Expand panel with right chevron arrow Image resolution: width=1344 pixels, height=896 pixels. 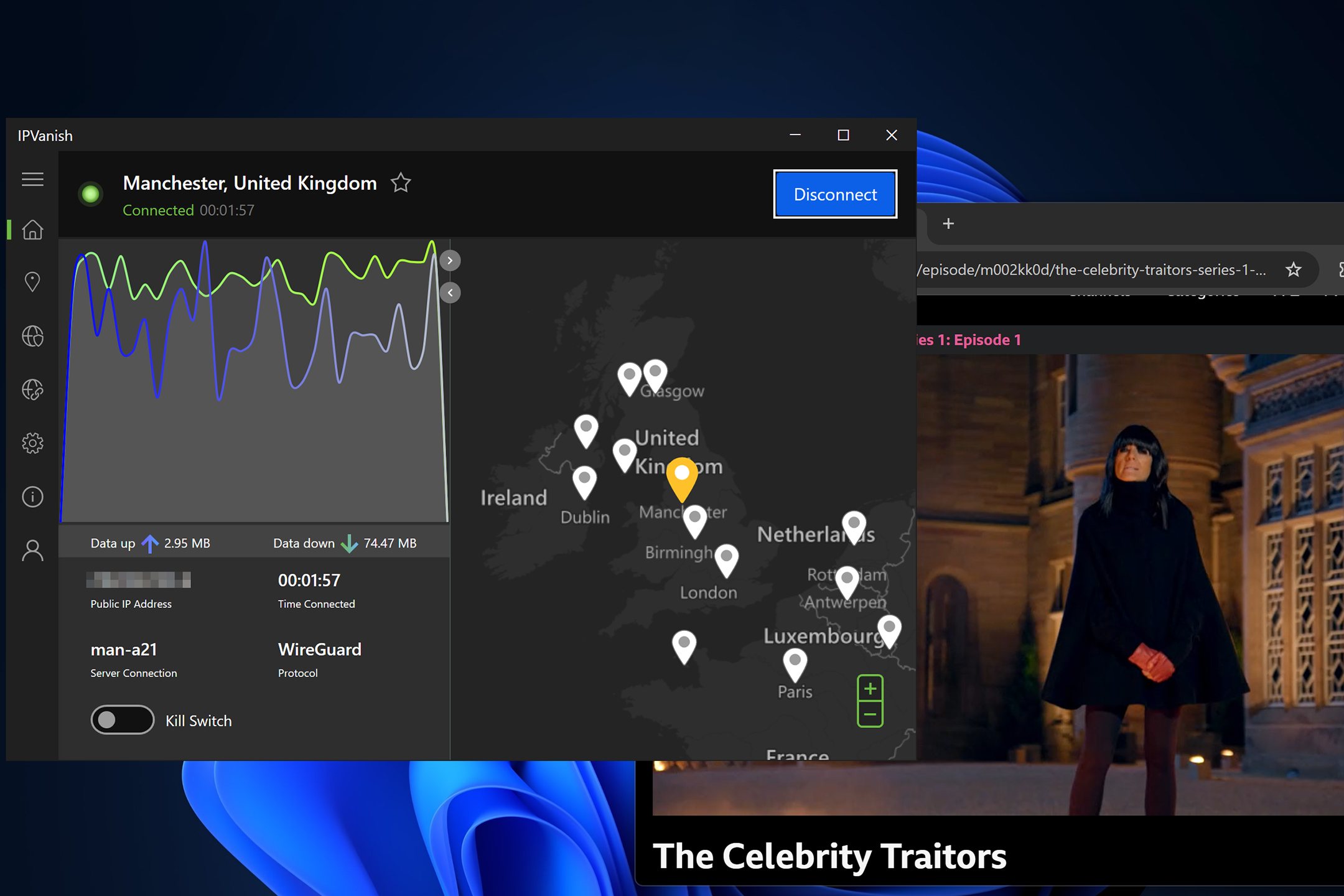point(450,260)
